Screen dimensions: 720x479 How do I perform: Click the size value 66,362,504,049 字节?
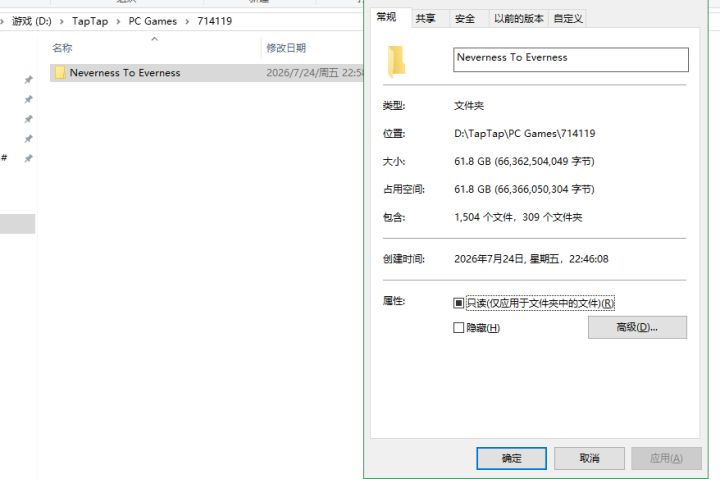[544, 162]
